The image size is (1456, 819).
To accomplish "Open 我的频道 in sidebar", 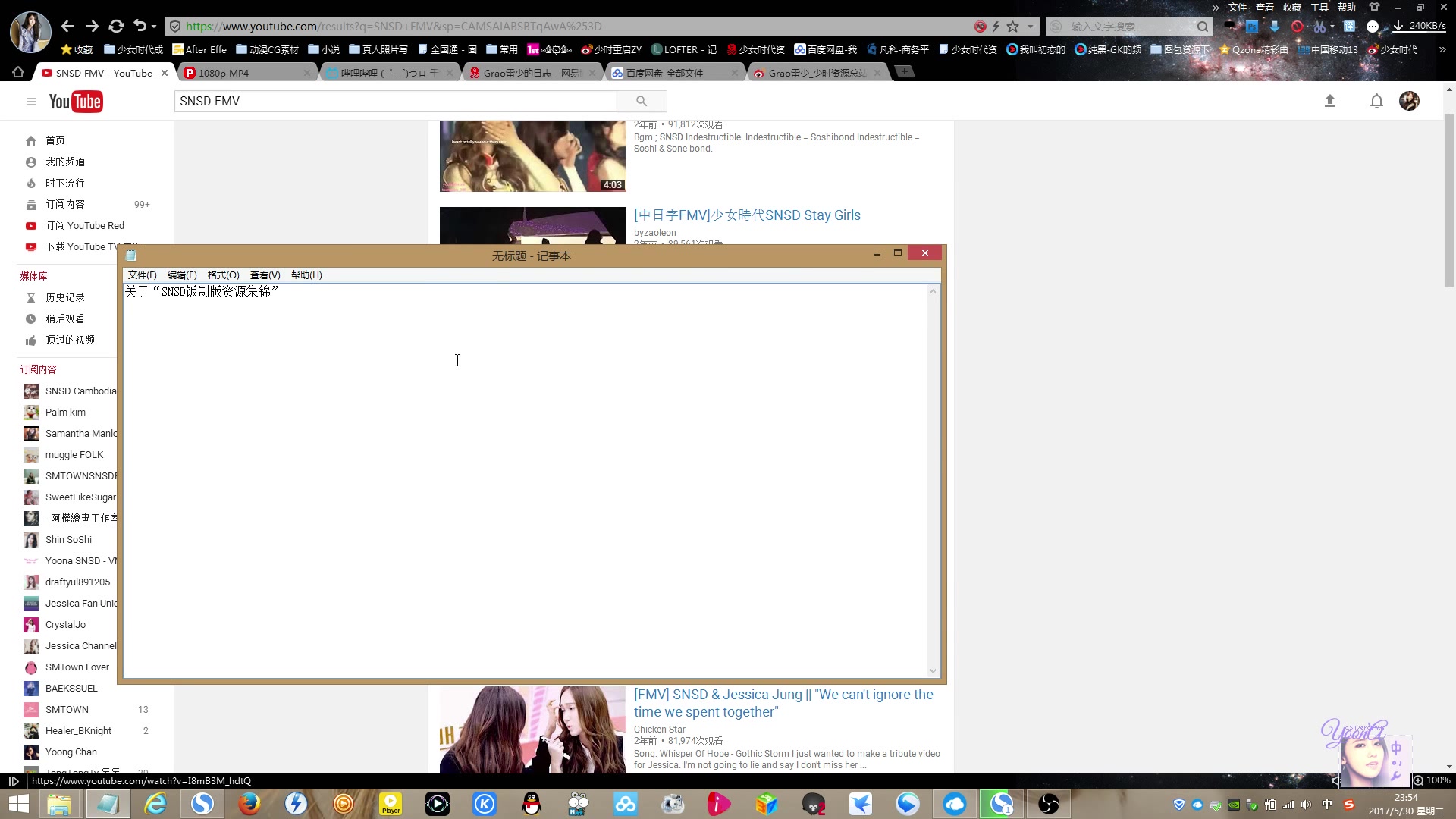I will pyautogui.click(x=64, y=162).
